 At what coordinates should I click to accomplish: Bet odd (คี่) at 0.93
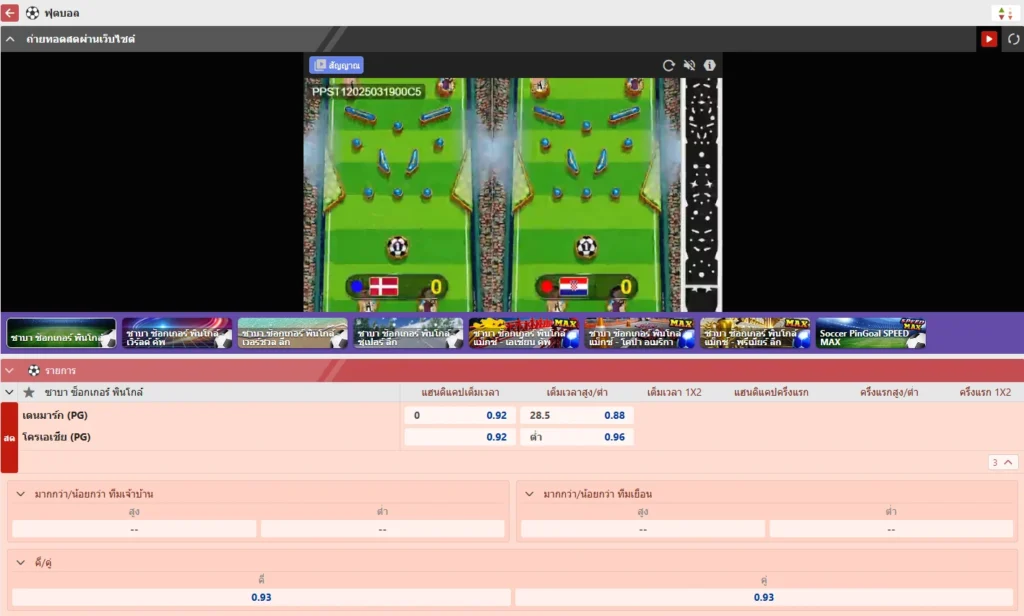tap(261, 597)
